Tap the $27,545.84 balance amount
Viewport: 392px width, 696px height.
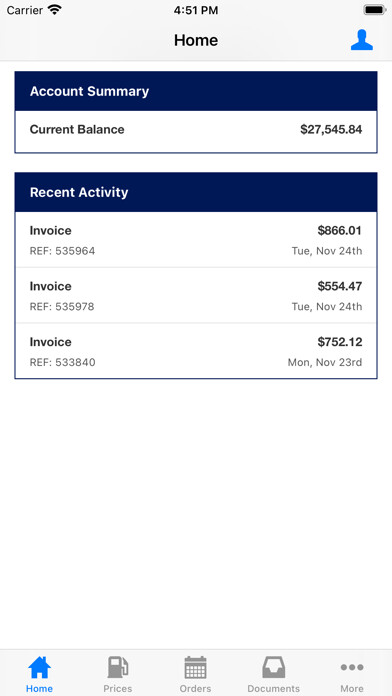331,130
